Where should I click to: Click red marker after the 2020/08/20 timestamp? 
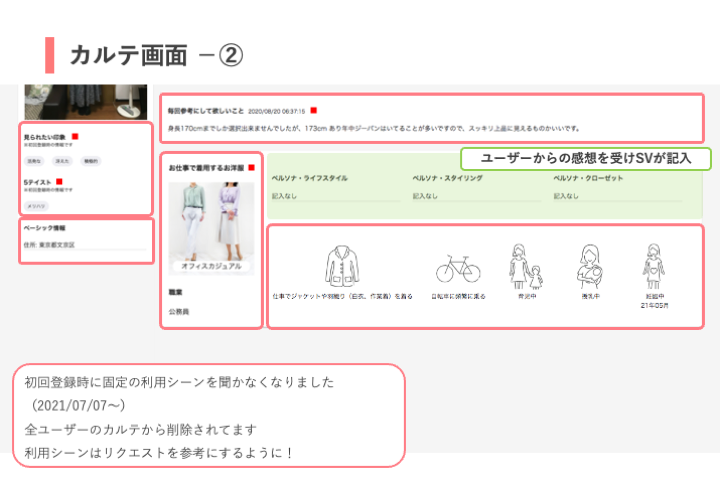coord(313,110)
